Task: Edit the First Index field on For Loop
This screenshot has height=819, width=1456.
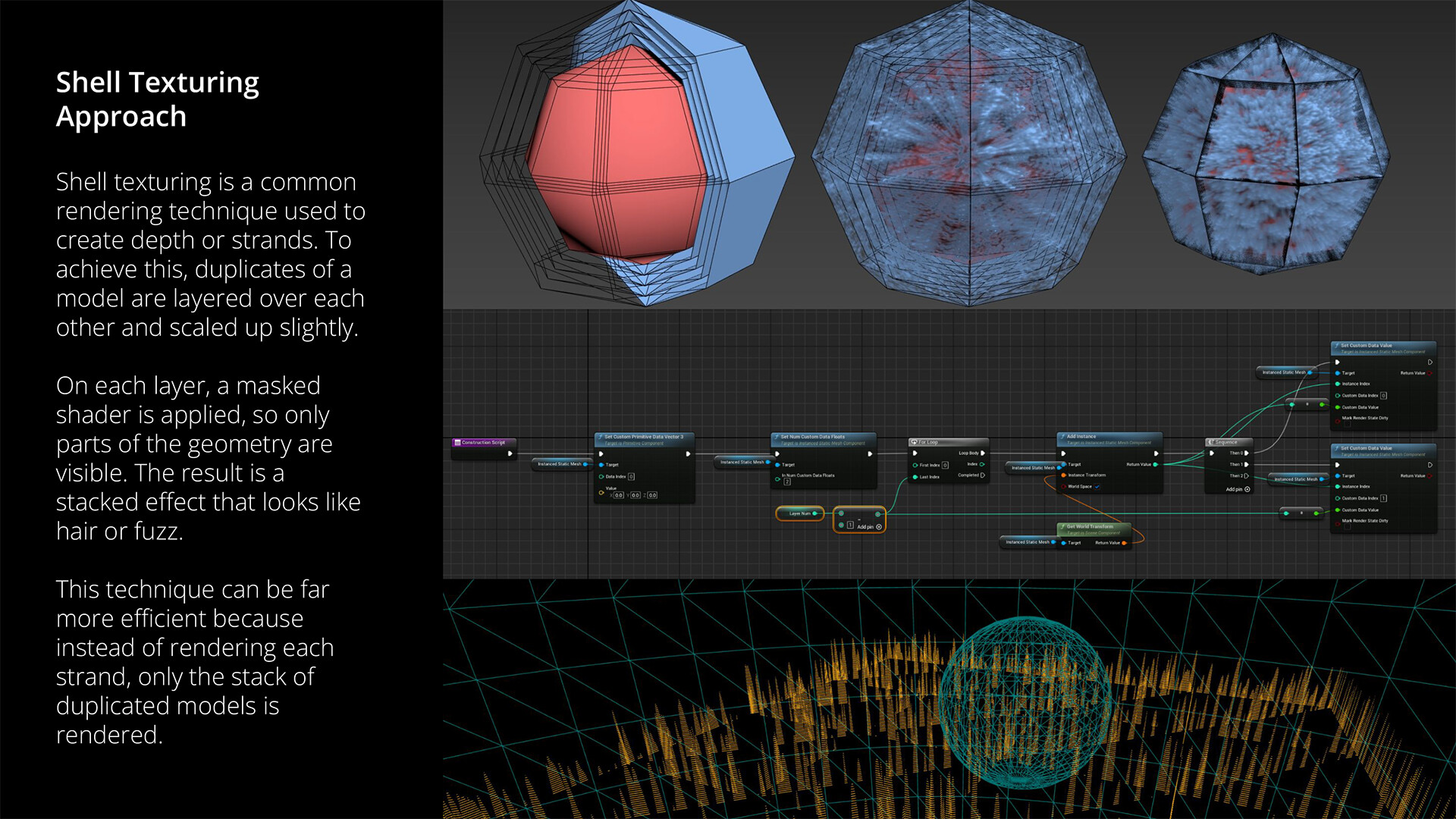Action: point(945,466)
